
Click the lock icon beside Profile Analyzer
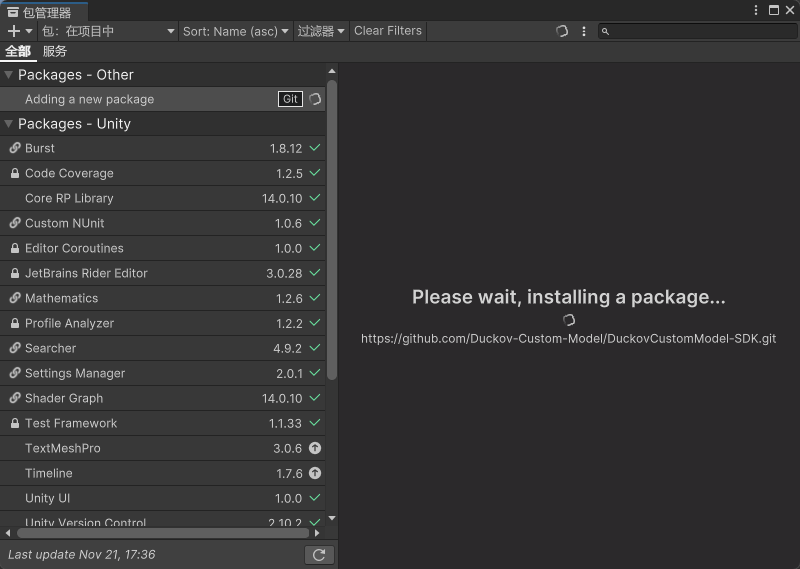15,324
